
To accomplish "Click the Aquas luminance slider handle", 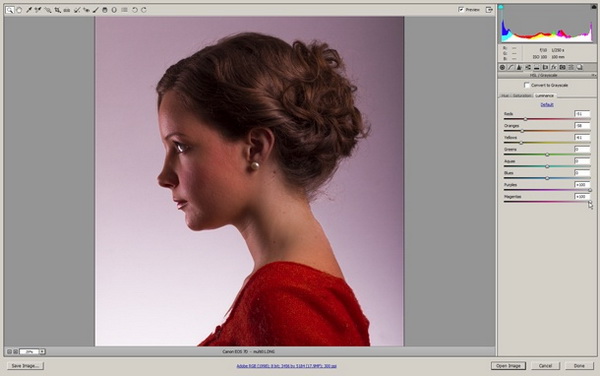I will (547, 166).
